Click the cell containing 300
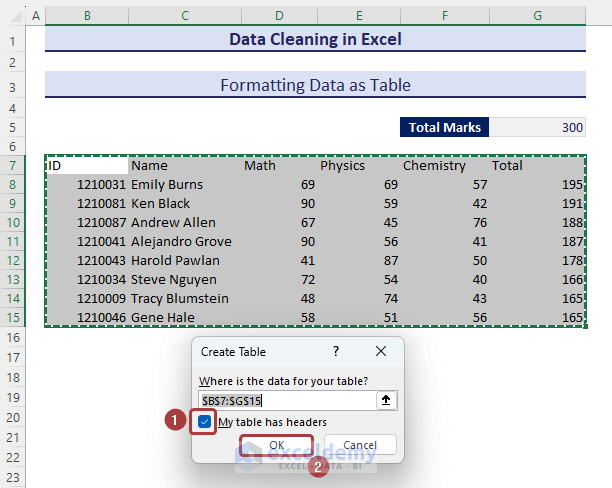Screen dimensions: 612x488 click(x=537, y=127)
